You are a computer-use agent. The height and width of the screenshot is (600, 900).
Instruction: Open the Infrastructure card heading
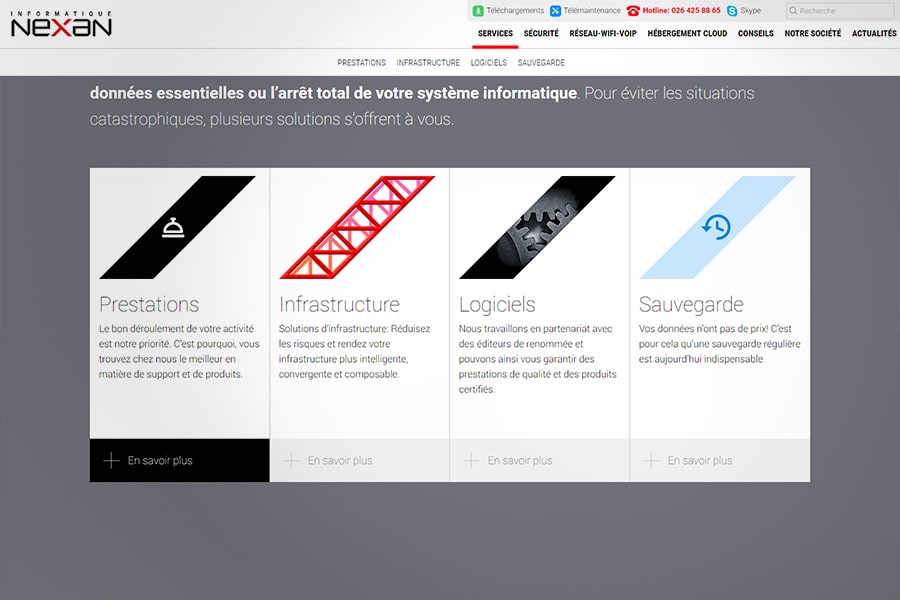coord(339,305)
